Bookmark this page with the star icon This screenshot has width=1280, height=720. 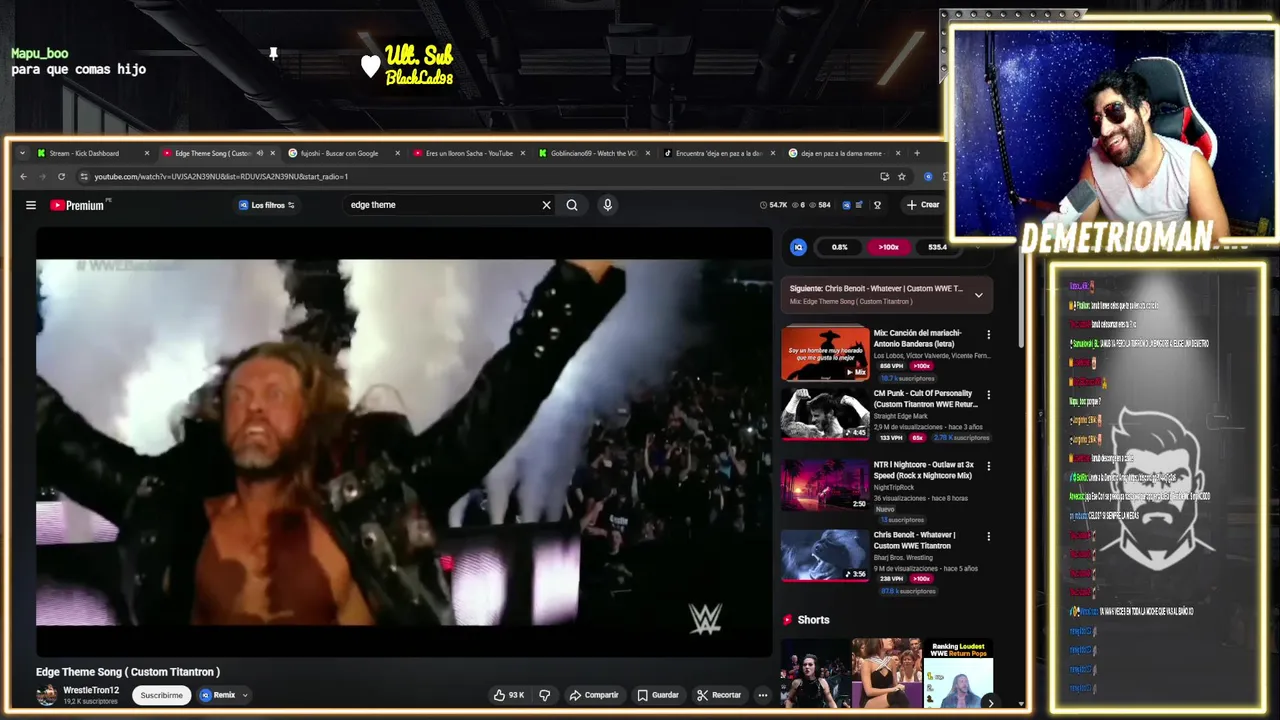[901, 177]
